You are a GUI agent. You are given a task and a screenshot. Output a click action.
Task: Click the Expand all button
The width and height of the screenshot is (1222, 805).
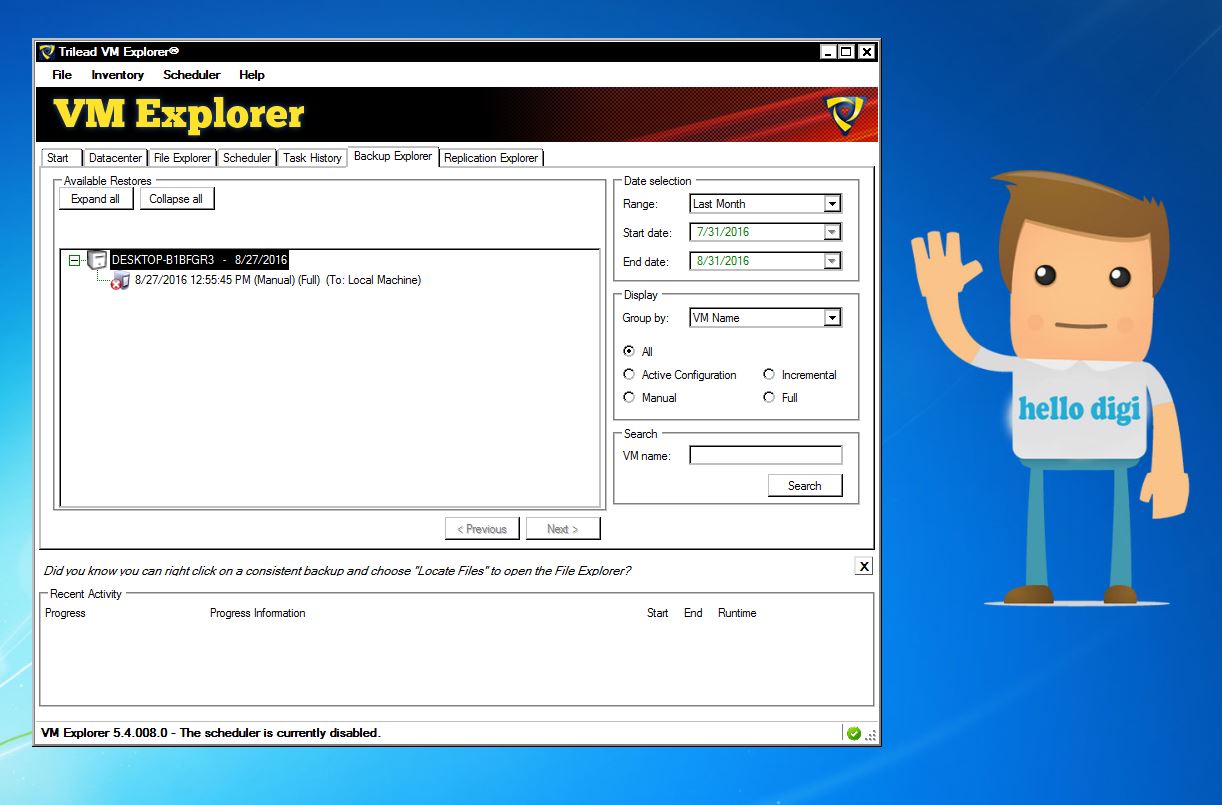coord(96,199)
